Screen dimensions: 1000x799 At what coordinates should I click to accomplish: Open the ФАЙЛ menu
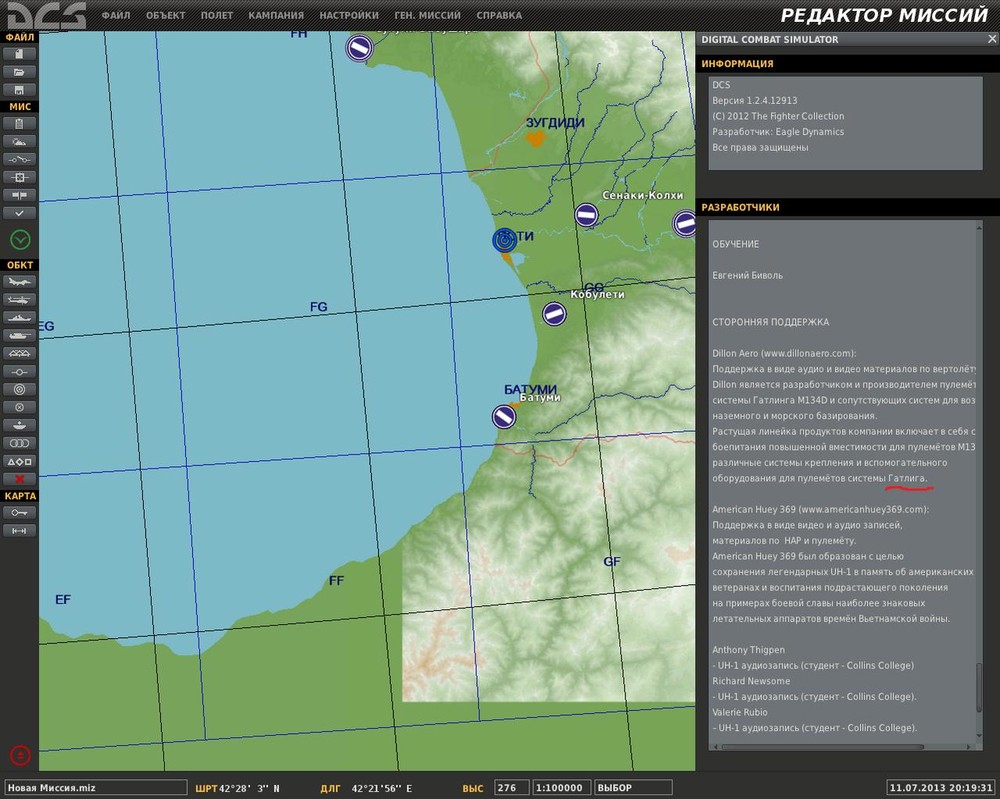pyautogui.click(x=115, y=15)
